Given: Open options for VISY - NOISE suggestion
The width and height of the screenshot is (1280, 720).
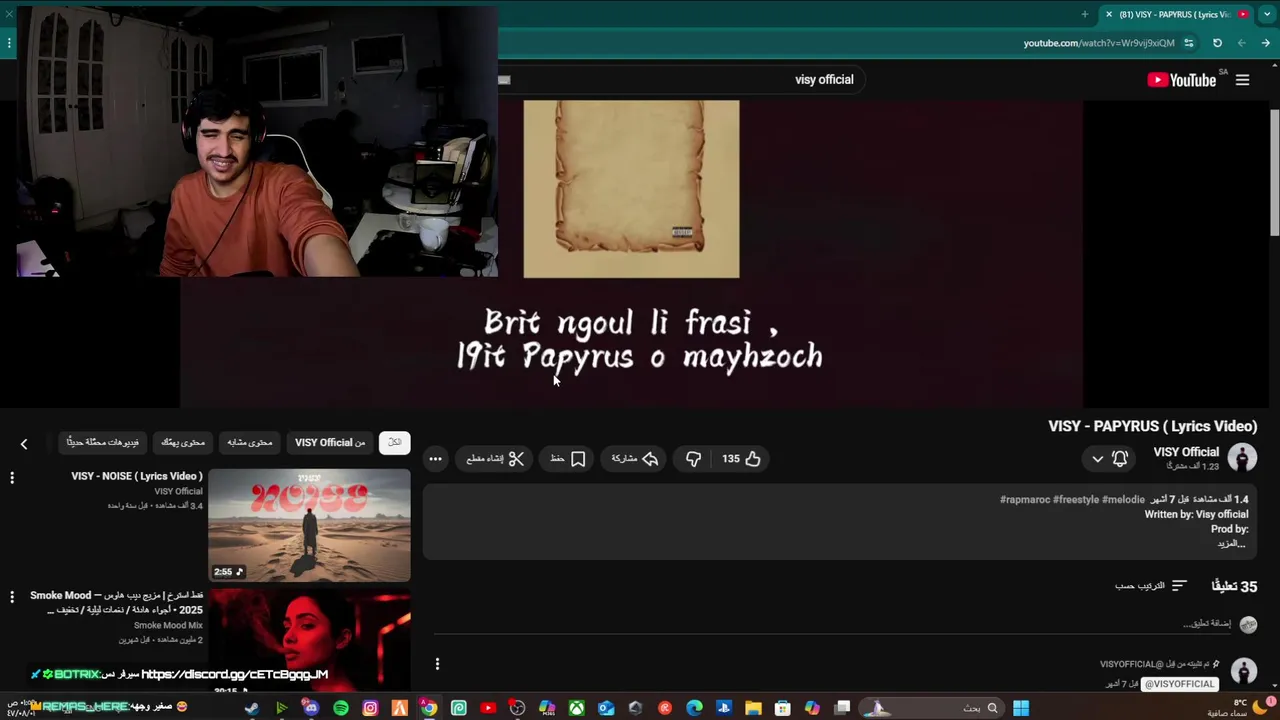Looking at the screenshot, I should click(12, 478).
